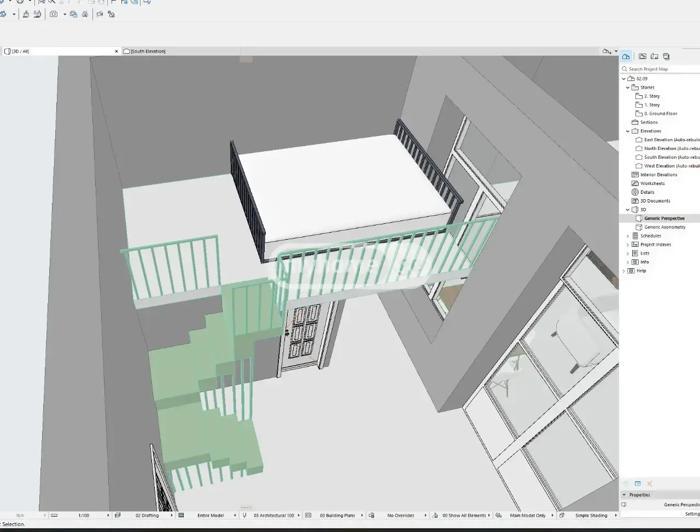Close the 3D / All tab
This screenshot has width=700, height=532.
pos(117,51)
